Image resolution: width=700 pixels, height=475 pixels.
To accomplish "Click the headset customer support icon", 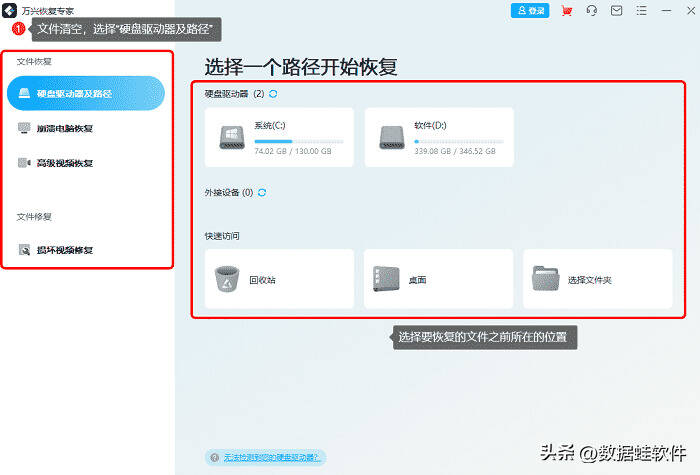I will (592, 11).
